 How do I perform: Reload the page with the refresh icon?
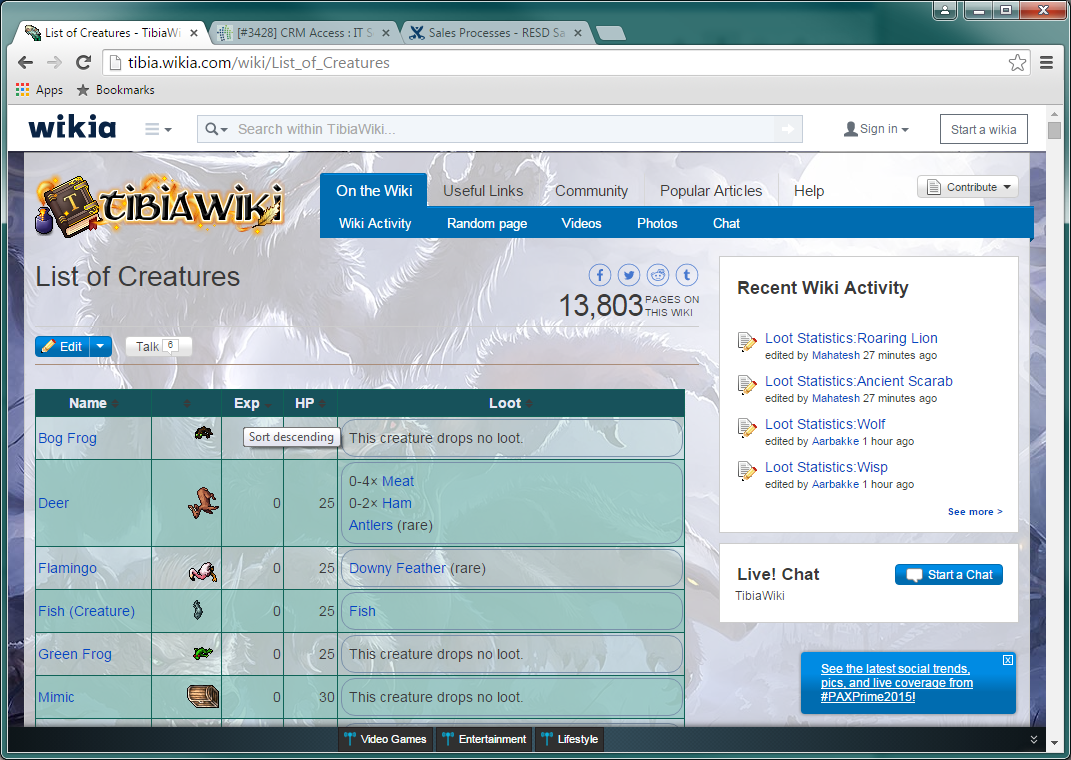83,62
